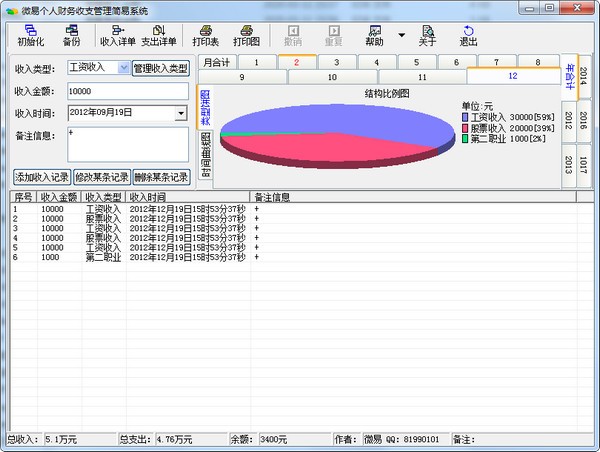Open the 收入时间 date picker dropdown
This screenshot has width=600, height=452.
point(181,113)
